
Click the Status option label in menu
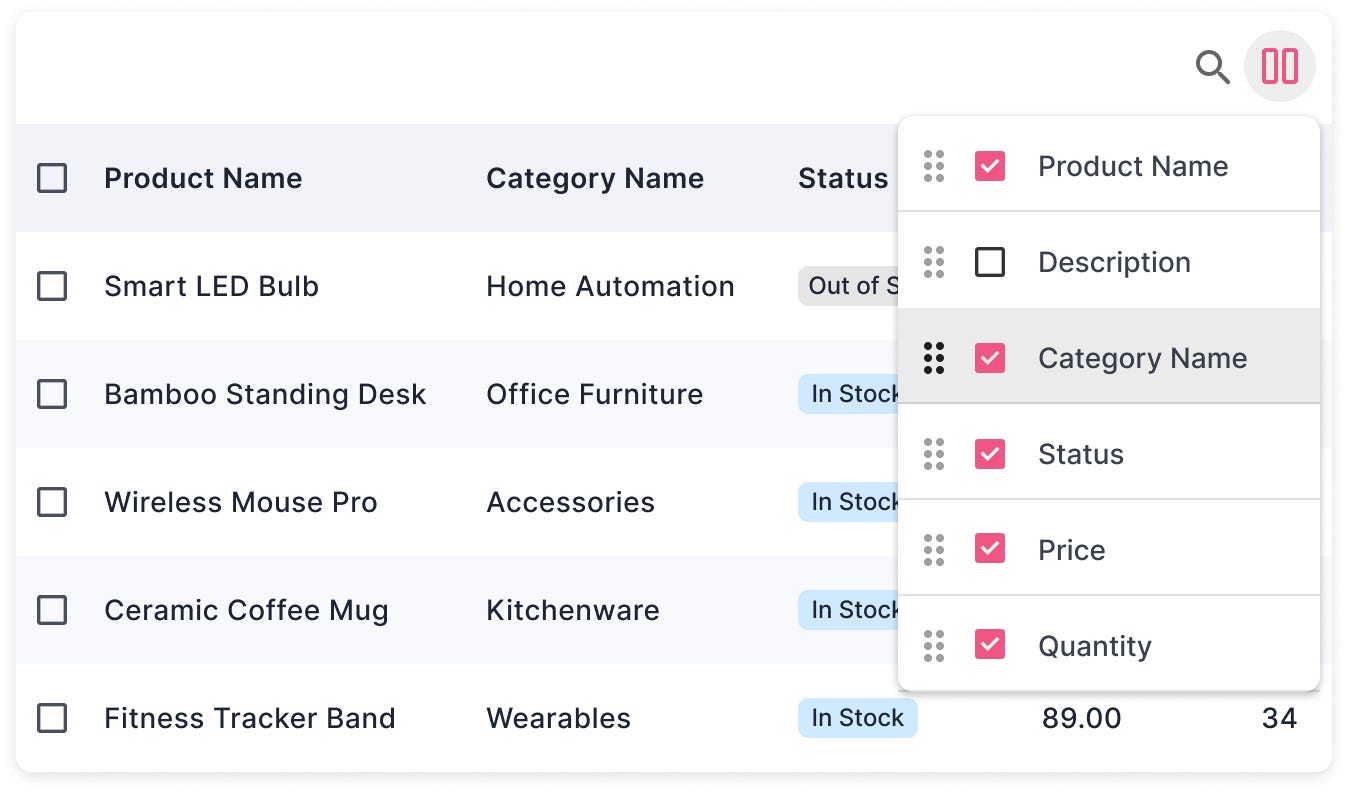tap(1081, 454)
